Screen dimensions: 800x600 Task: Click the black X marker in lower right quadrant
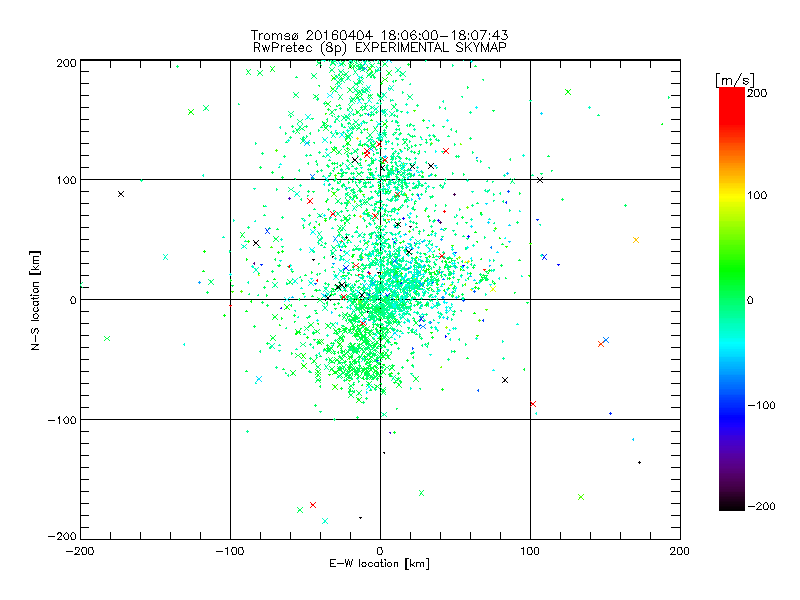[x=505, y=380]
